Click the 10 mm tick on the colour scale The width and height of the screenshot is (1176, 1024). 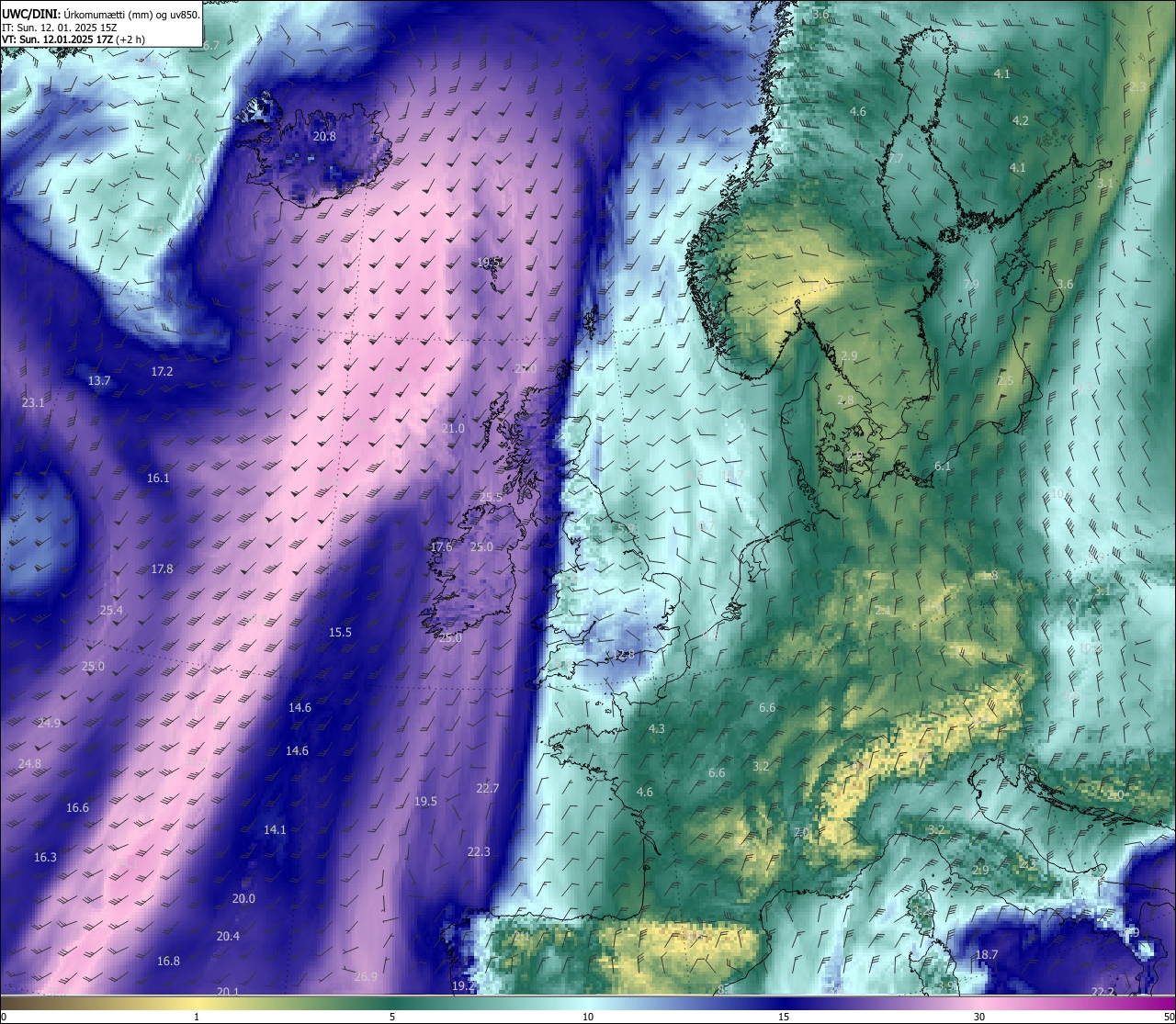(588, 1017)
